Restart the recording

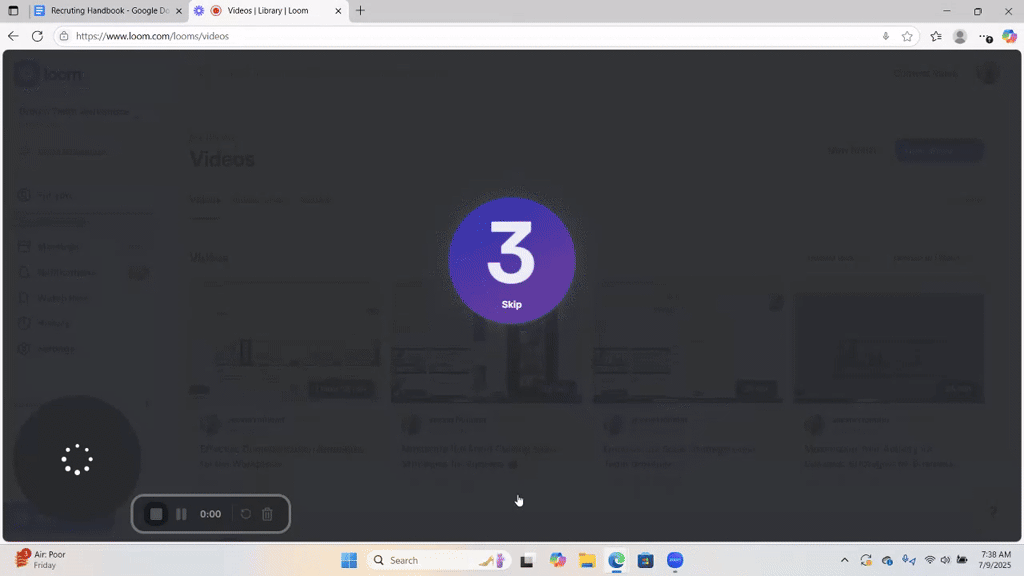[246, 514]
